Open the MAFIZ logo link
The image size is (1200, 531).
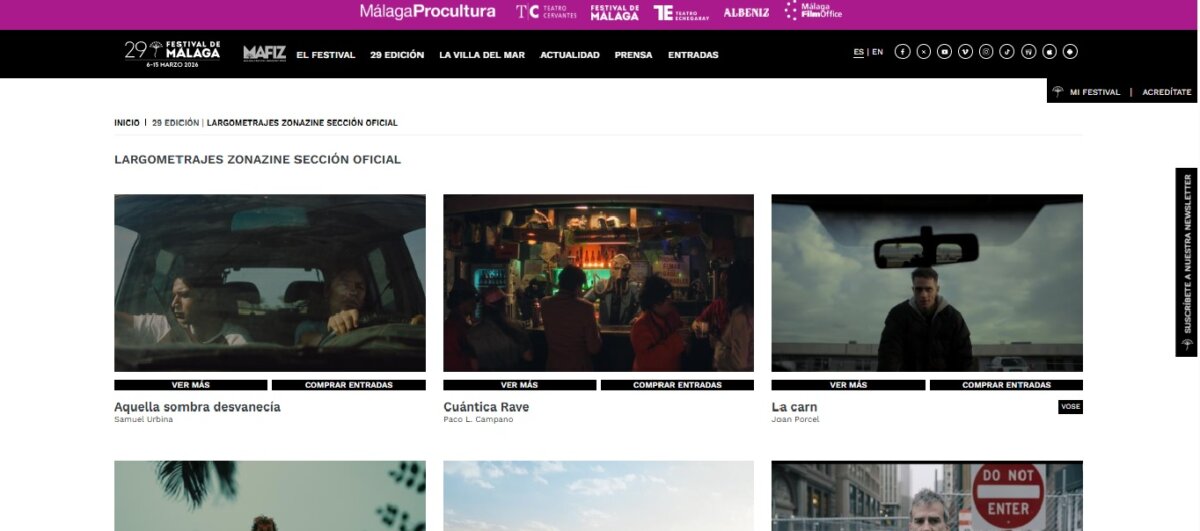pyautogui.click(x=264, y=54)
